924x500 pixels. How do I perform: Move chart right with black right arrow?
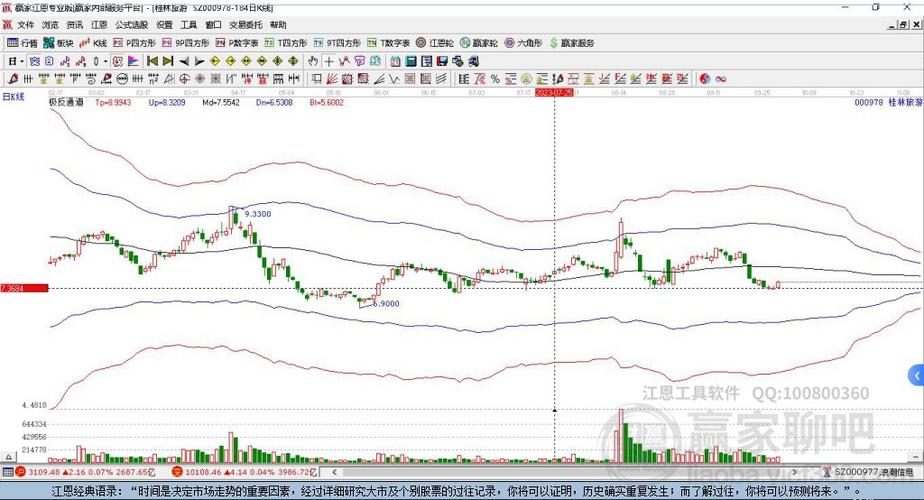click(200, 61)
